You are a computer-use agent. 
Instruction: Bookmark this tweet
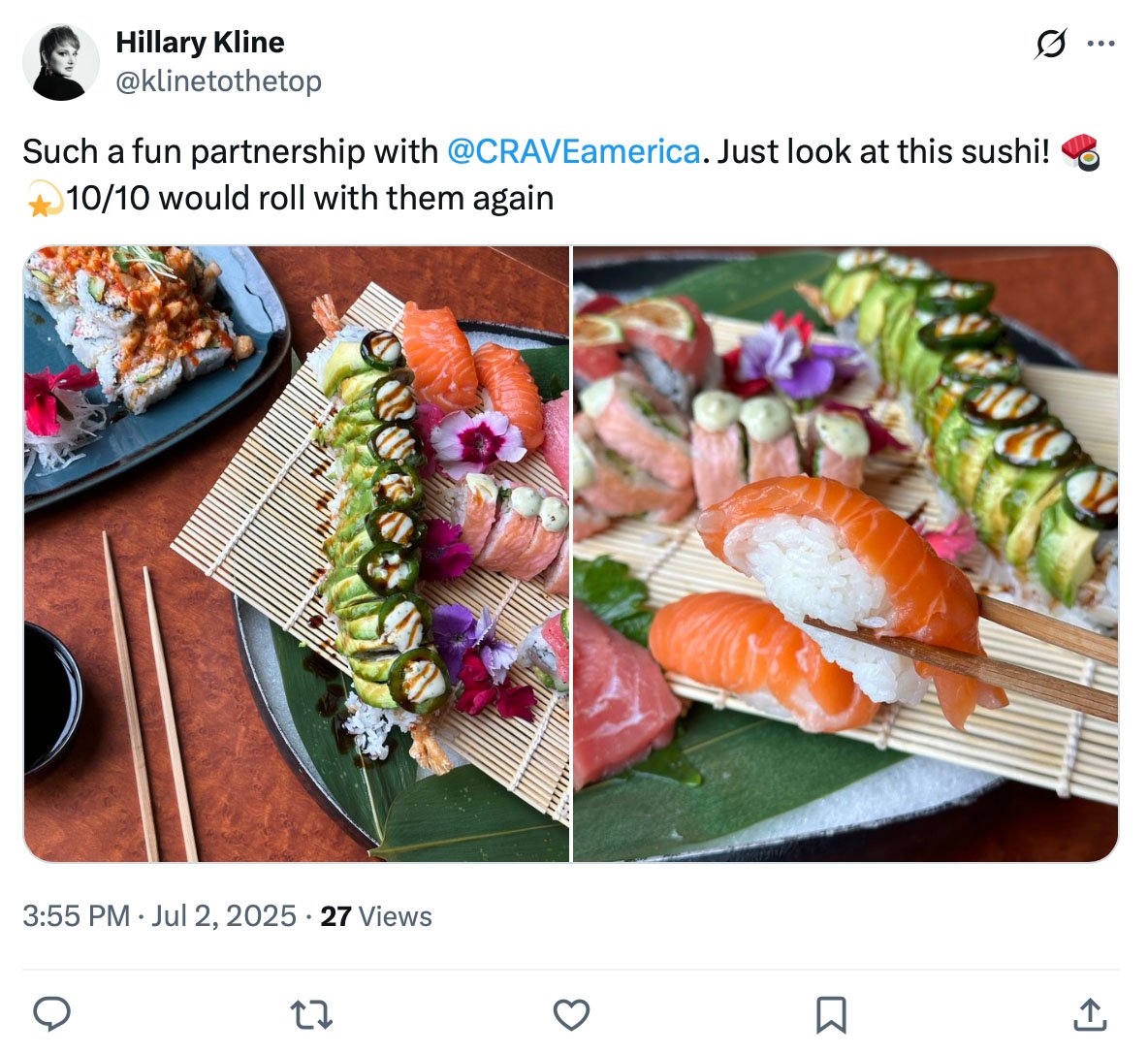[830, 1015]
